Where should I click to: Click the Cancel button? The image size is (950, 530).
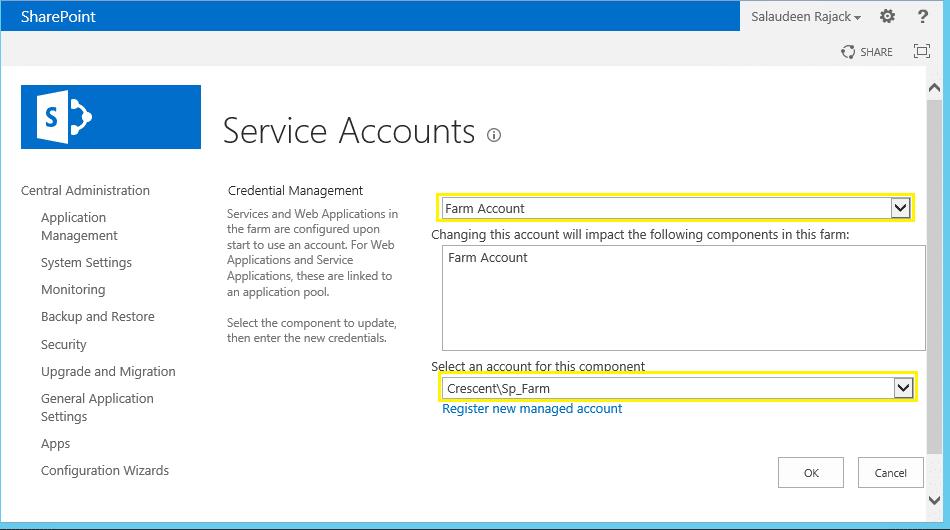(x=891, y=472)
